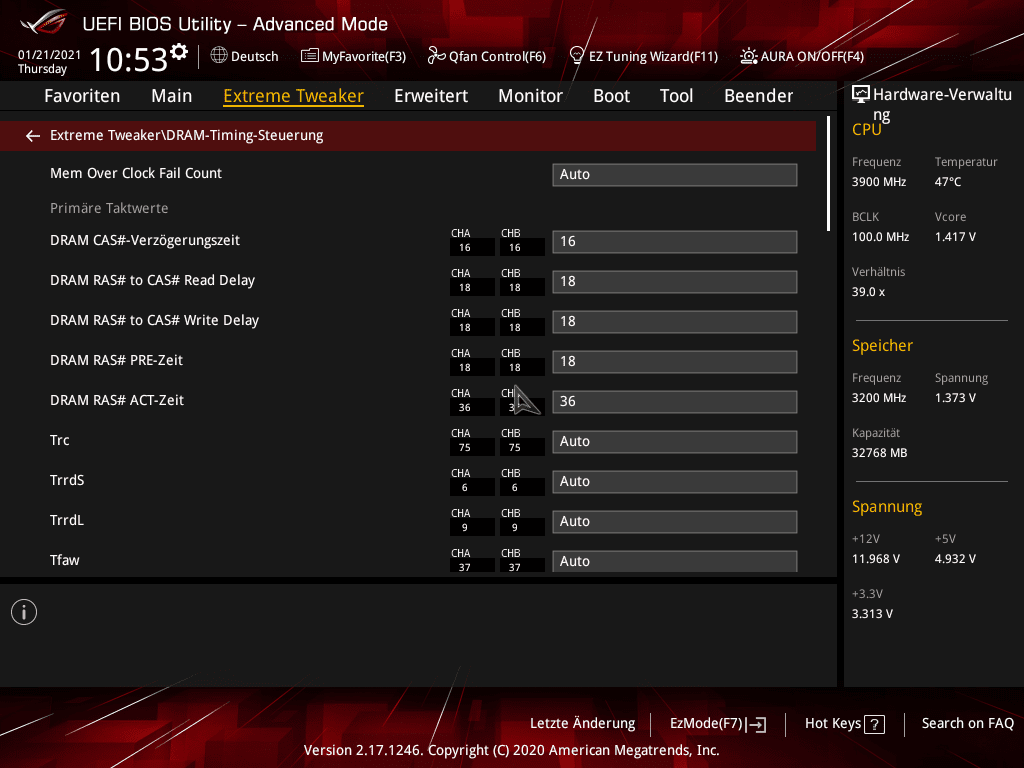Click DRAM CAS# latency value field 16
This screenshot has width=1024, height=768.
pyautogui.click(x=675, y=242)
